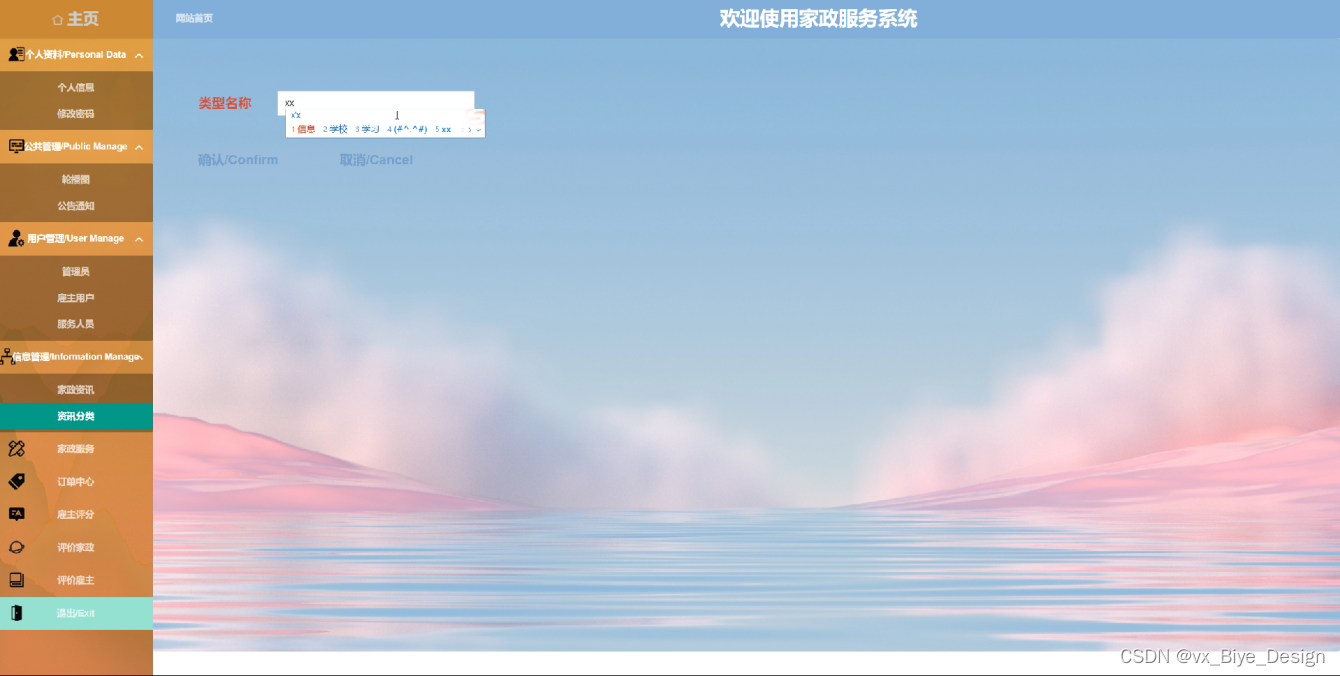This screenshot has width=1340, height=676.
Task: Choose IME candidate 3 学习
Action: pyautogui.click(x=367, y=130)
